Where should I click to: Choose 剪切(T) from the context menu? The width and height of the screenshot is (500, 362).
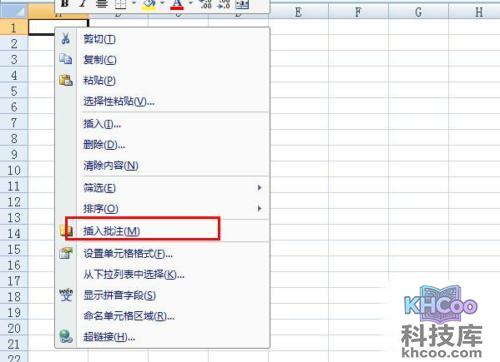(162, 39)
